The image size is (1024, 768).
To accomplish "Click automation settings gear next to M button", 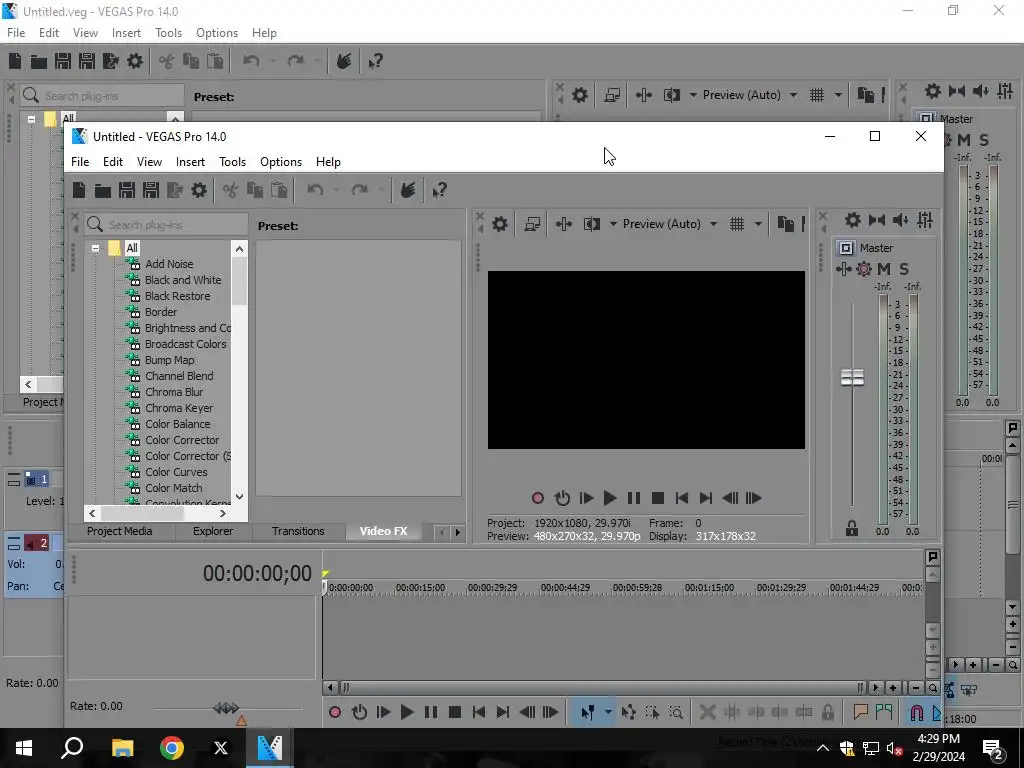I will [x=864, y=269].
